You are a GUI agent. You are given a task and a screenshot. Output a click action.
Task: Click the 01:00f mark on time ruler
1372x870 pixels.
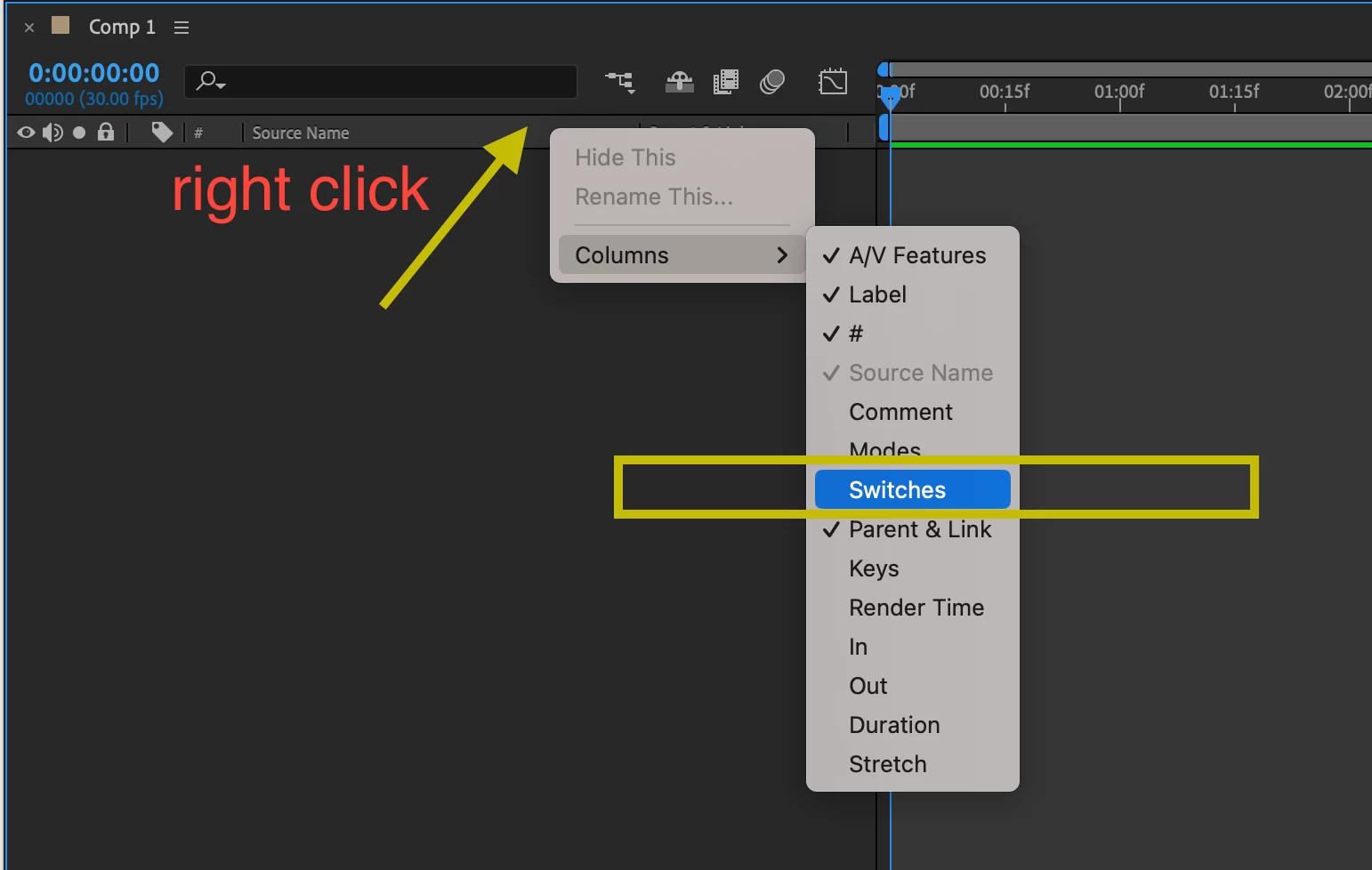click(x=1119, y=92)
